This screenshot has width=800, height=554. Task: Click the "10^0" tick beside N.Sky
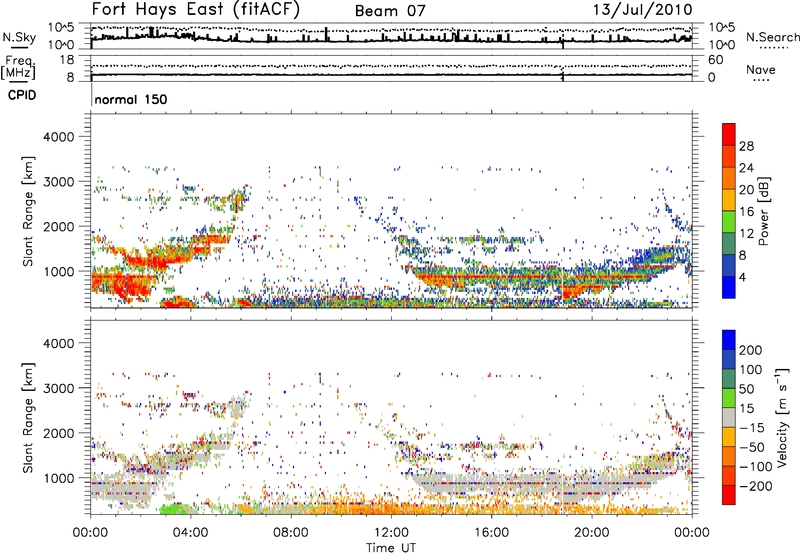coord(61,45)
